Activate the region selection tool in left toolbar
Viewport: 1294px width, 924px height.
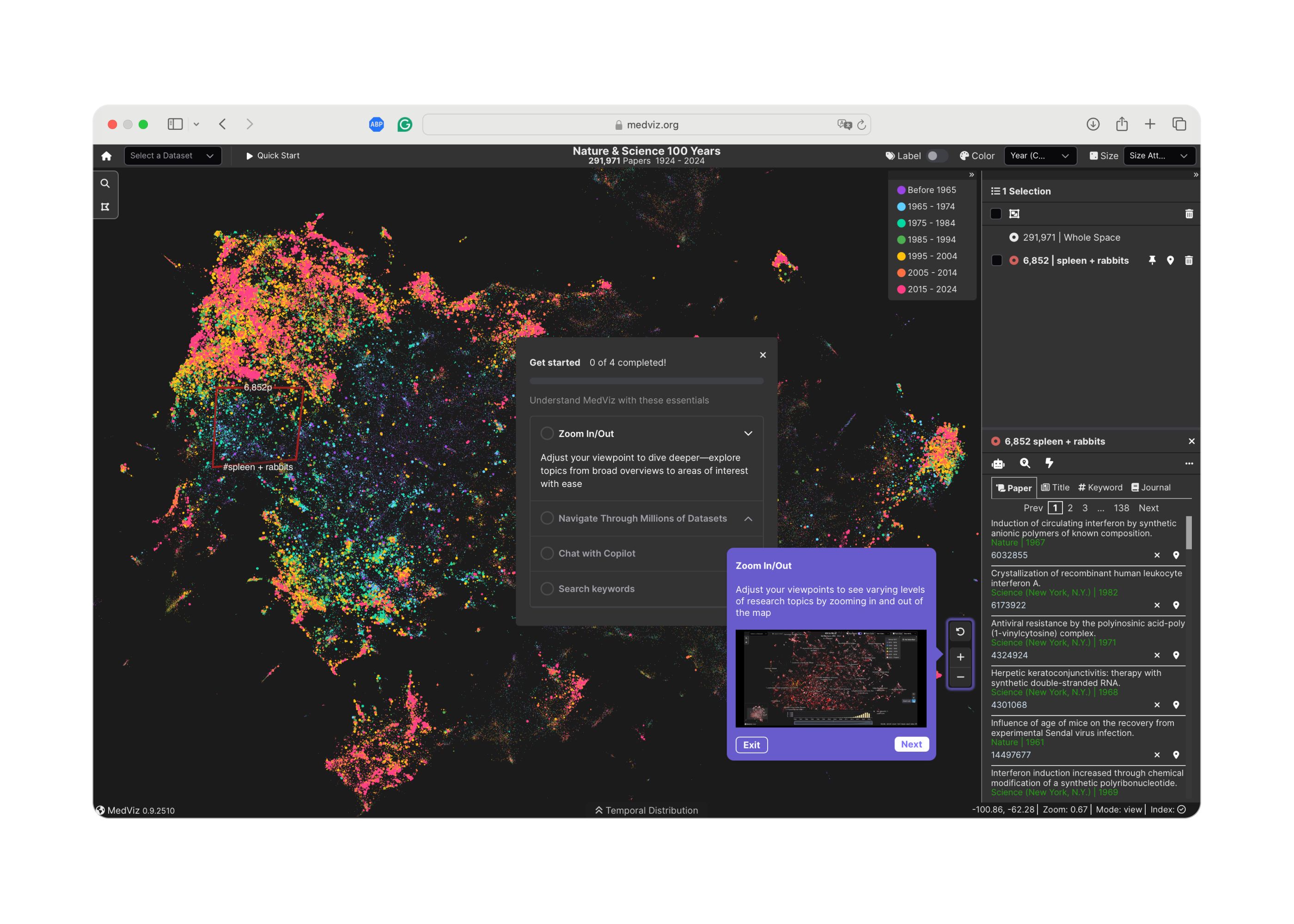pyautogui.click(x=105, y=207)
